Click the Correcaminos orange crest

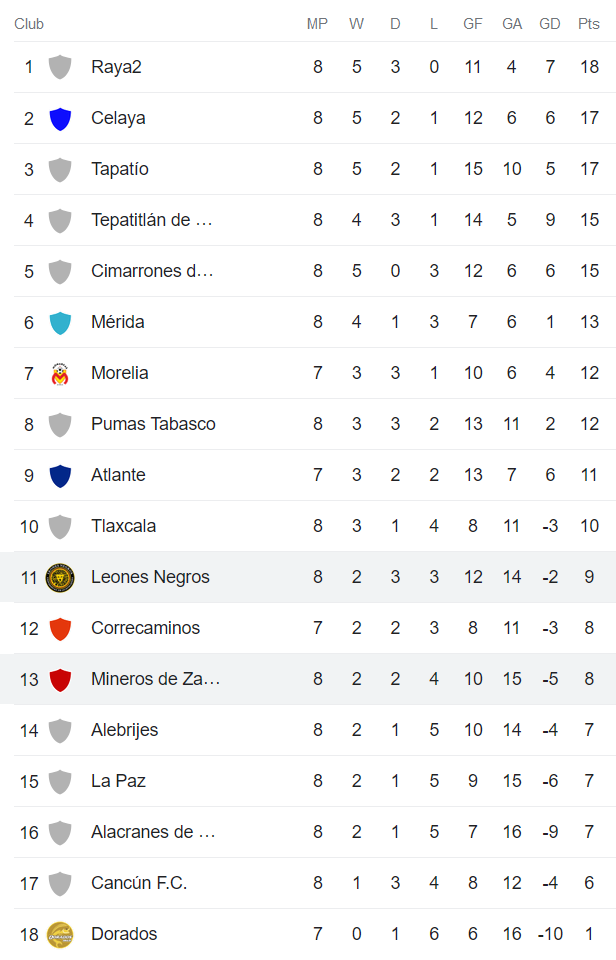point(60,628)
